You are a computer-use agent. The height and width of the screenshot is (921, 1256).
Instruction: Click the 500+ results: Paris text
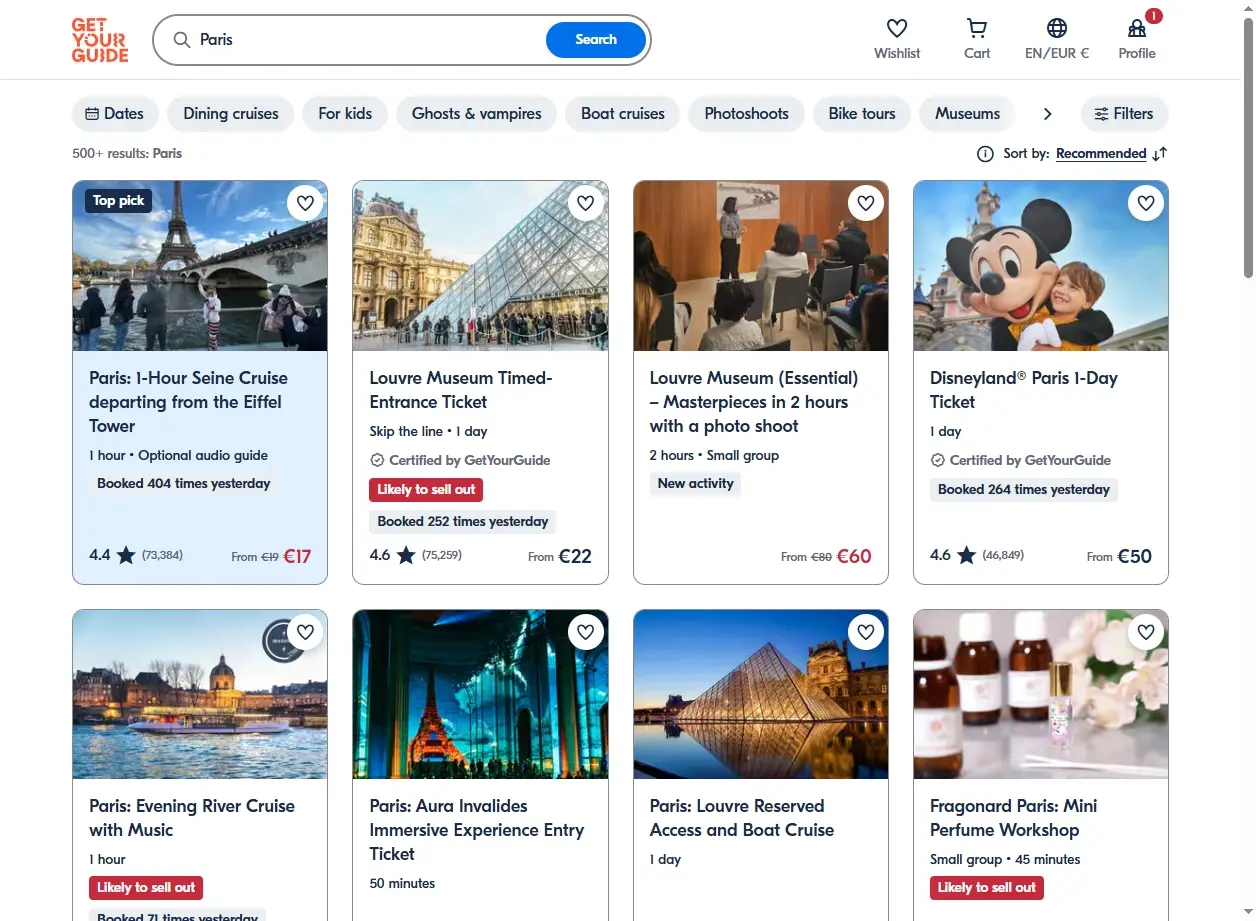point(127,154)
